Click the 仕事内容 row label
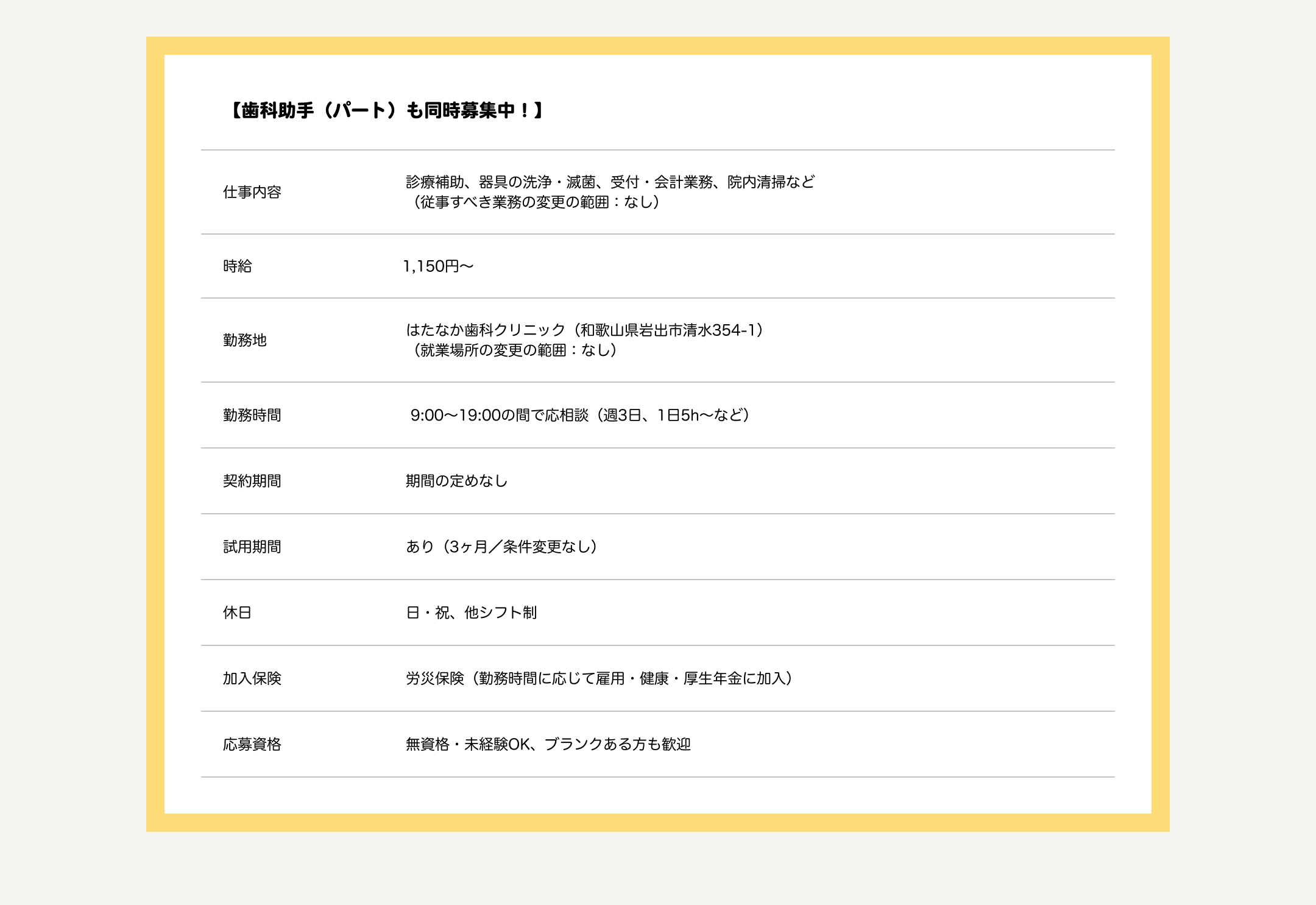This screenshot has width=1316, height=905. click(x=252, y=193)
